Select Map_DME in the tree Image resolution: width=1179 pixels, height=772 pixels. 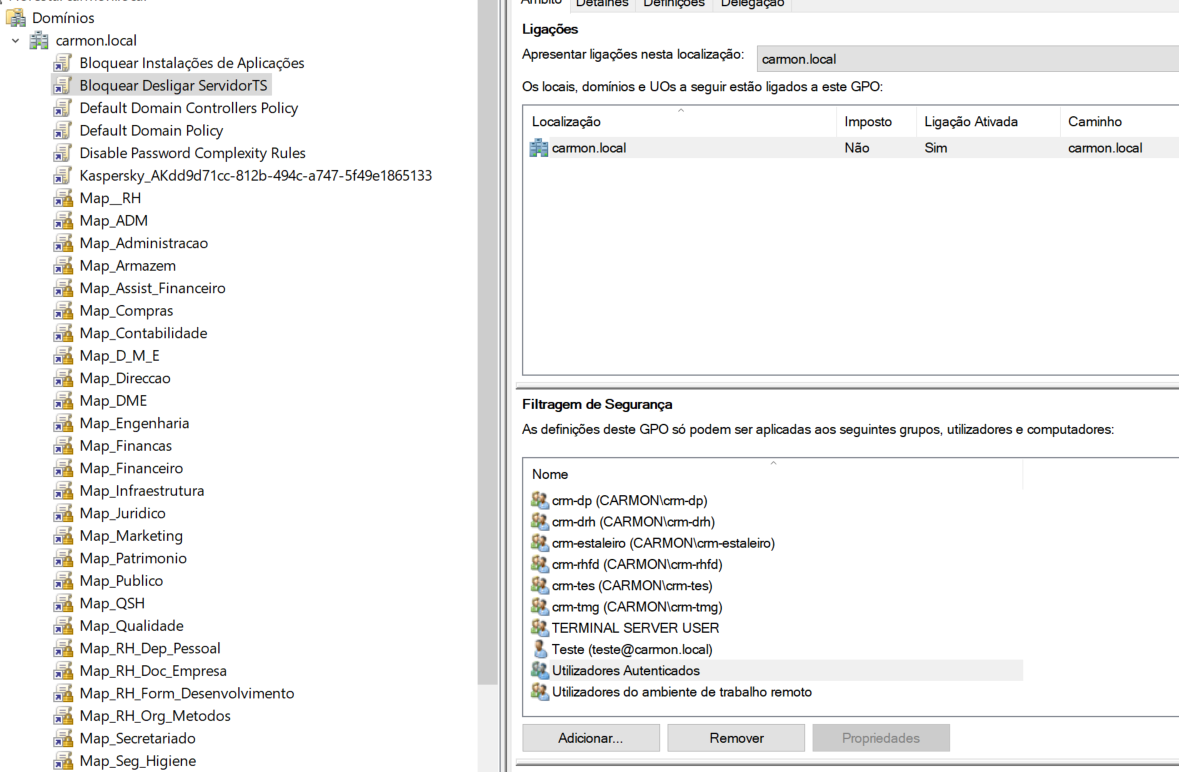113,401
